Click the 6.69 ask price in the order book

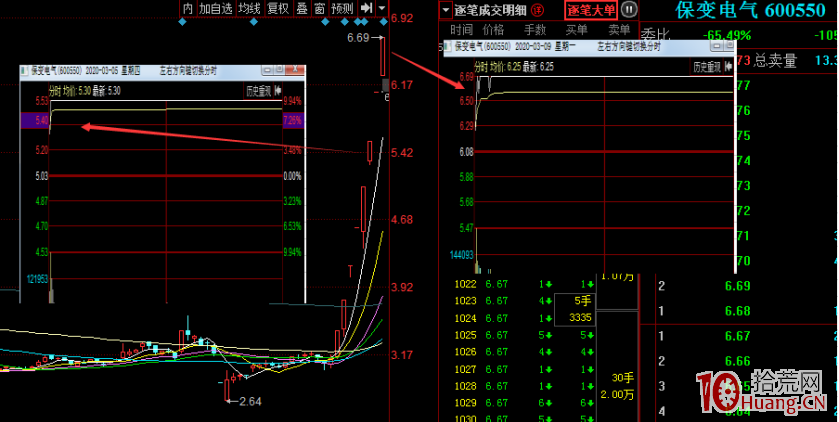(x=738, y=286)
